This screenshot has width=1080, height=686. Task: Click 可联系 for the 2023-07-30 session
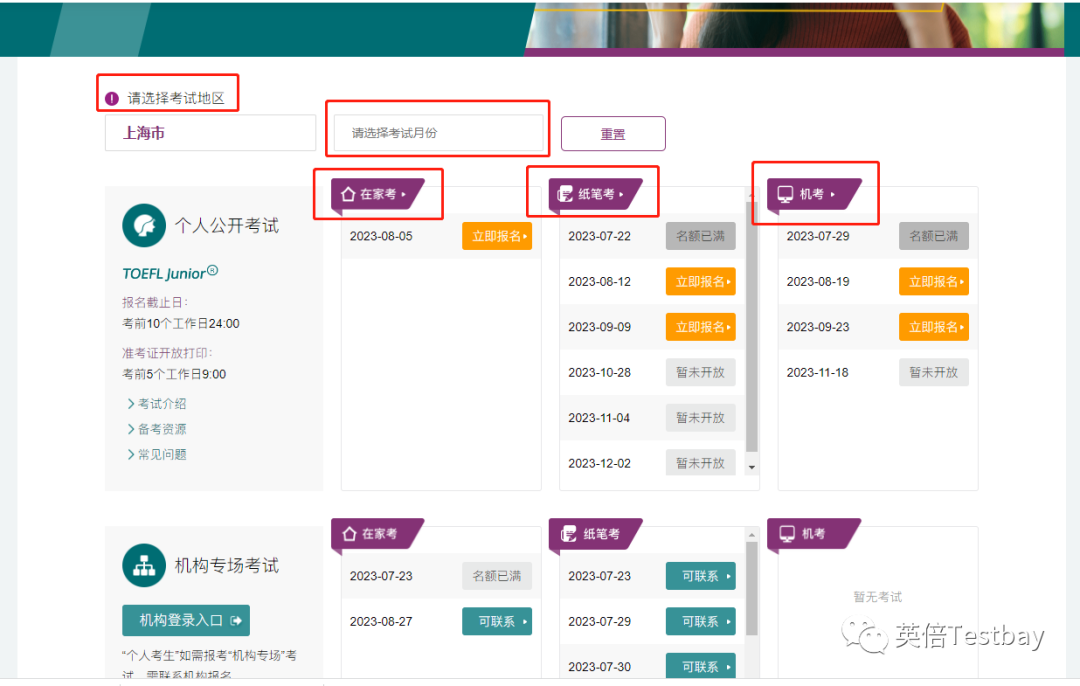[x=700, y=666]
